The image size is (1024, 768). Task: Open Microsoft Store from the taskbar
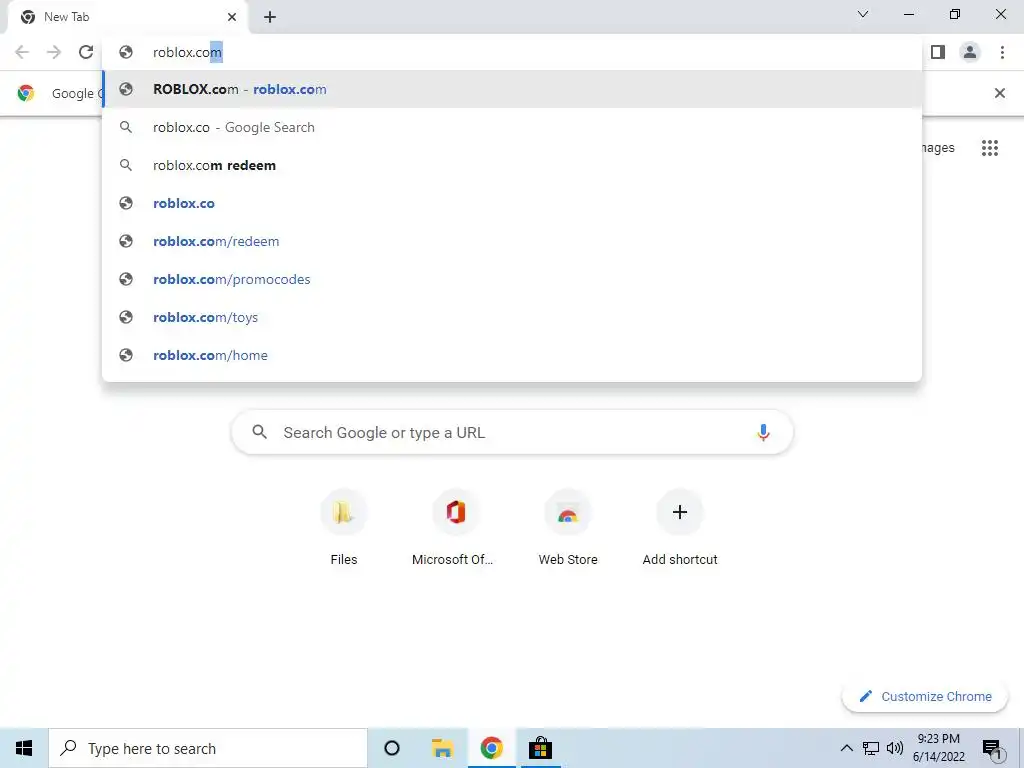(540, 748)
